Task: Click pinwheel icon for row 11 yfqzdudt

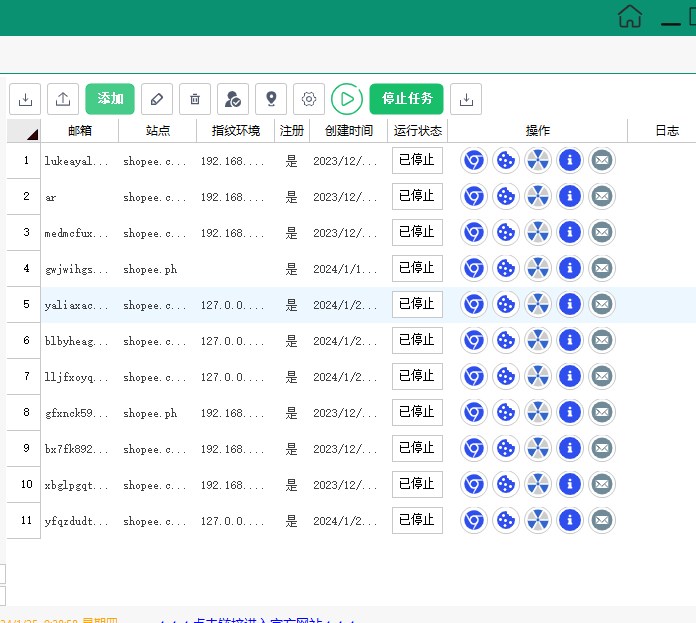Action: pos(538,520)
